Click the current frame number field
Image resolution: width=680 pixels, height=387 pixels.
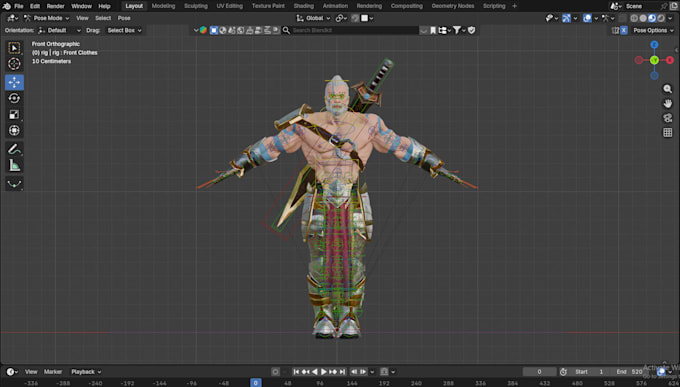tap(539, 372)
